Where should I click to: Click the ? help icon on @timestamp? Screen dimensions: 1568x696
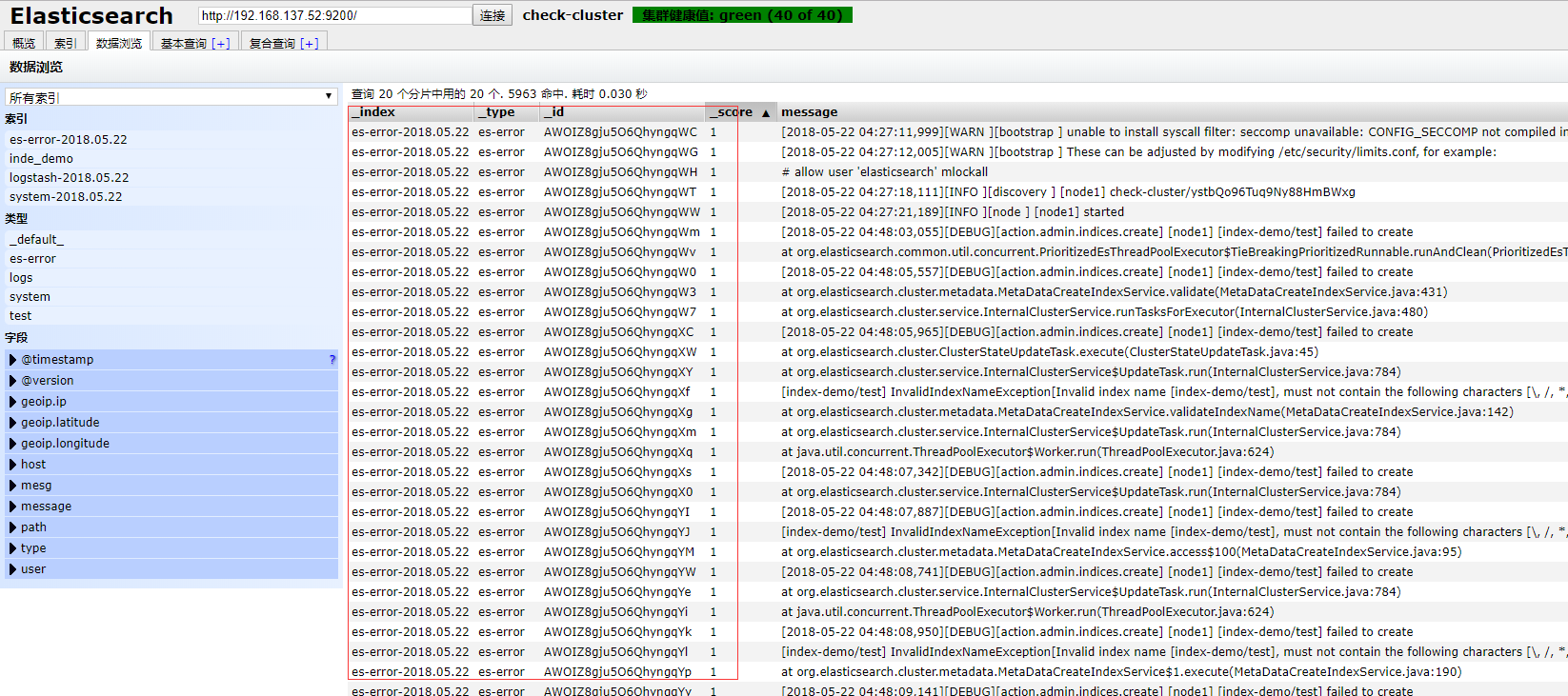pyautogui.click(x=332, y=360)
